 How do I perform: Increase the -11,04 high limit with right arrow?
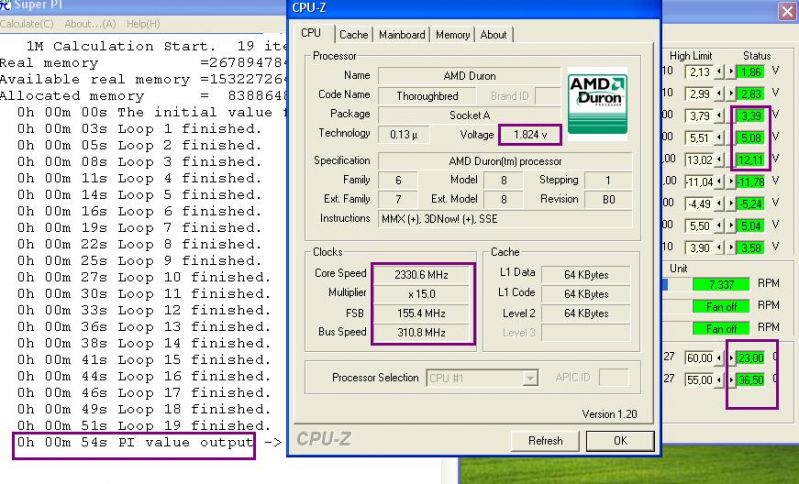730,182
